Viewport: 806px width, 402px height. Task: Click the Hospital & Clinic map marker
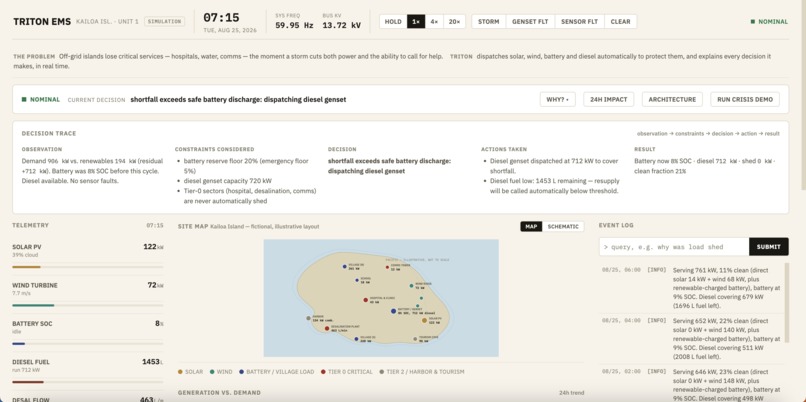coord(365,300)
